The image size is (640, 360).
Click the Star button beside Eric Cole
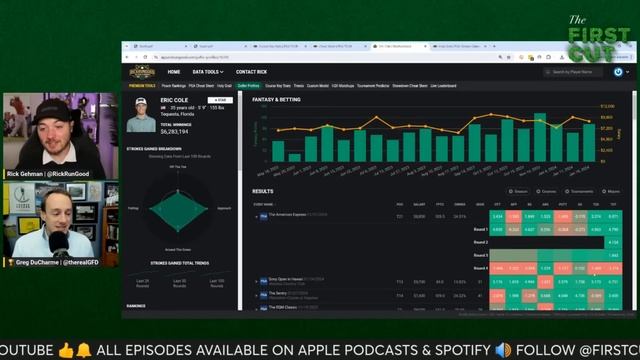(x=220, y=100)
